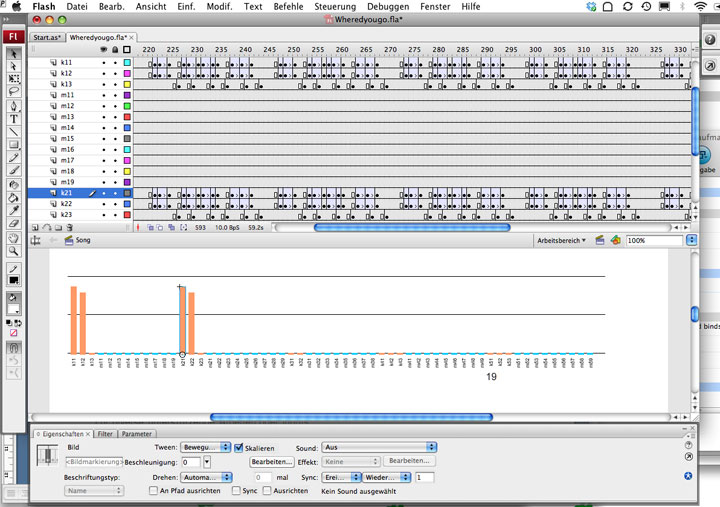Screen dimensions: 720x507
Task: Click the eye icon column header
Action: [x=104, y=50]
